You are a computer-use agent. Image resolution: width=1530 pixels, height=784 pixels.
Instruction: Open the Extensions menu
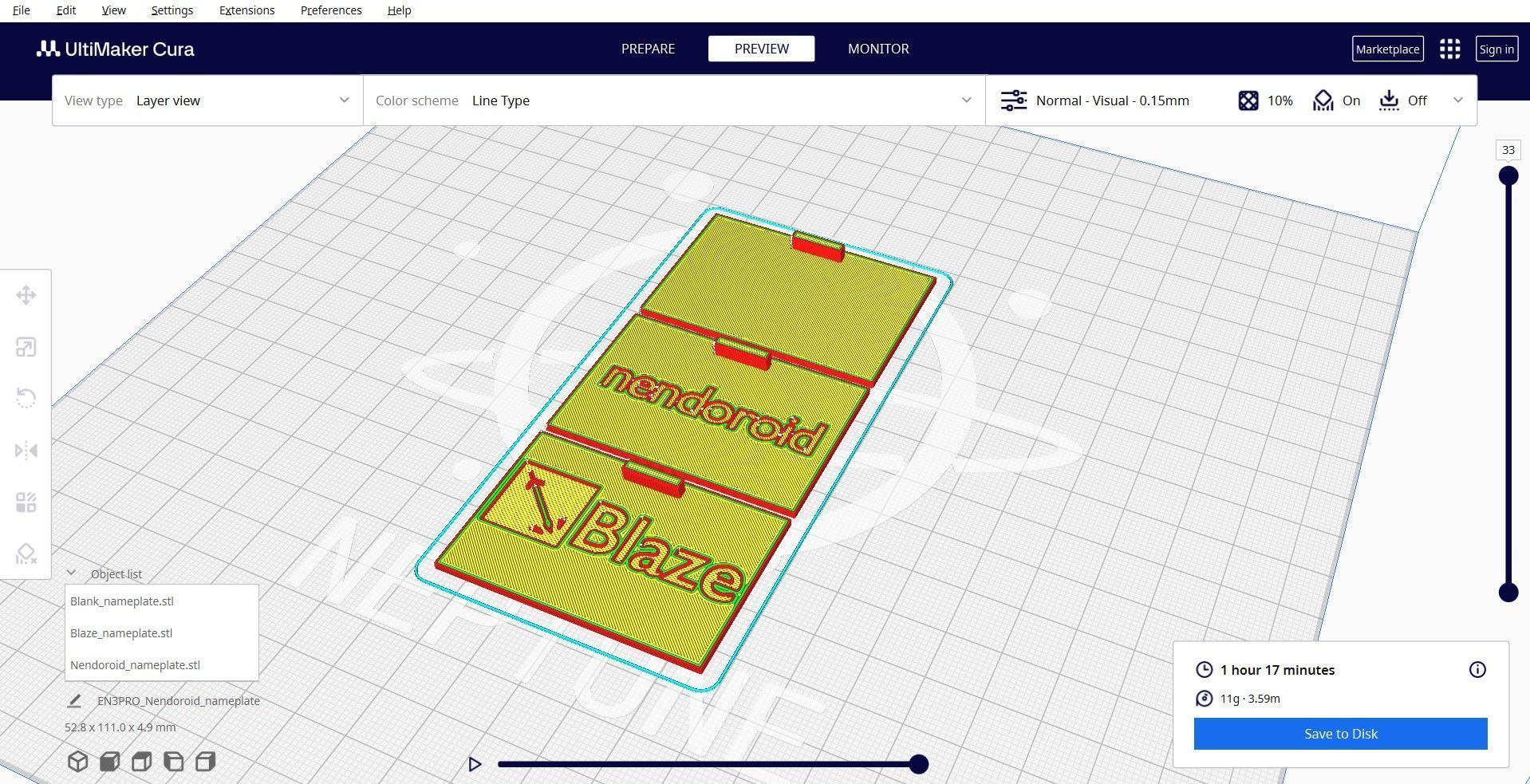[x=246, y=10]
